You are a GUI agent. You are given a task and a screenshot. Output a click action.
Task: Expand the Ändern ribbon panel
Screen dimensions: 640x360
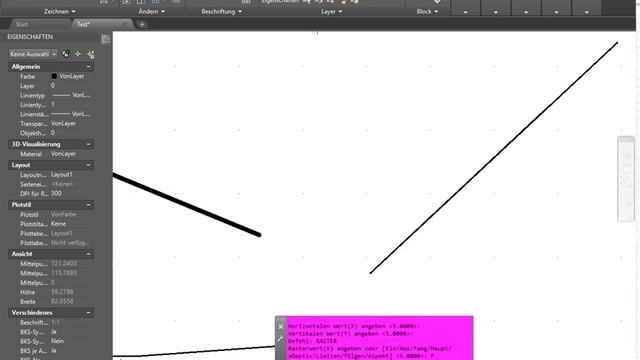point(151,11)
